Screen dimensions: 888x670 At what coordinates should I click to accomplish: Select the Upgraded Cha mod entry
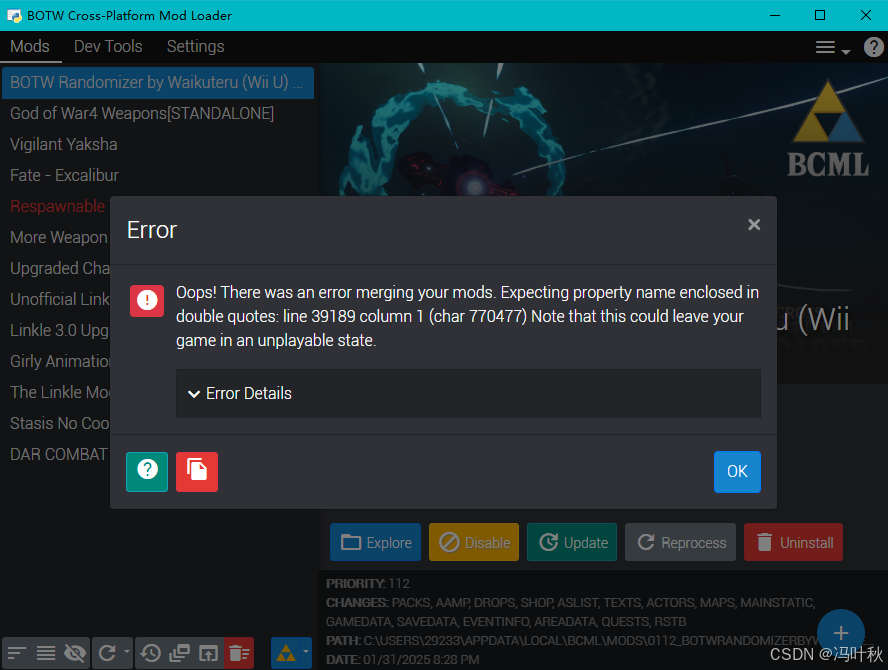coord(57,268)
